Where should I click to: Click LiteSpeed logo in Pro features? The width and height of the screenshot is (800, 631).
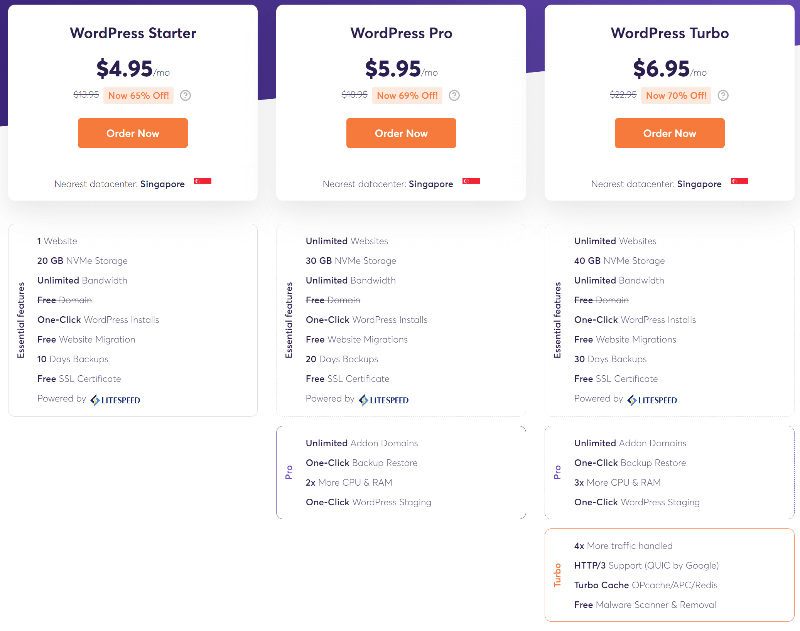tap(384, 400)
